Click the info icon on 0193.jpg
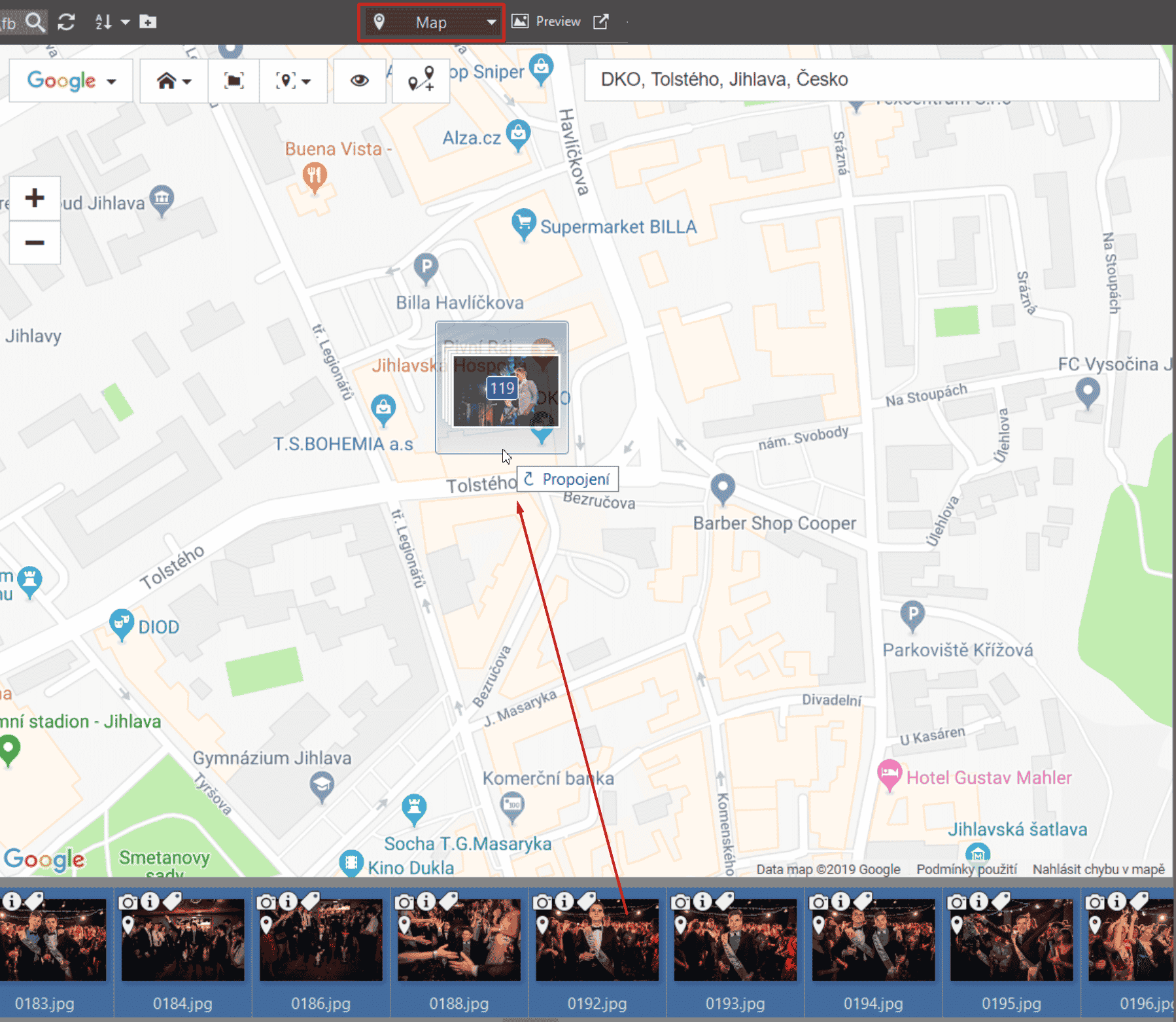 (x=702, y=902)
